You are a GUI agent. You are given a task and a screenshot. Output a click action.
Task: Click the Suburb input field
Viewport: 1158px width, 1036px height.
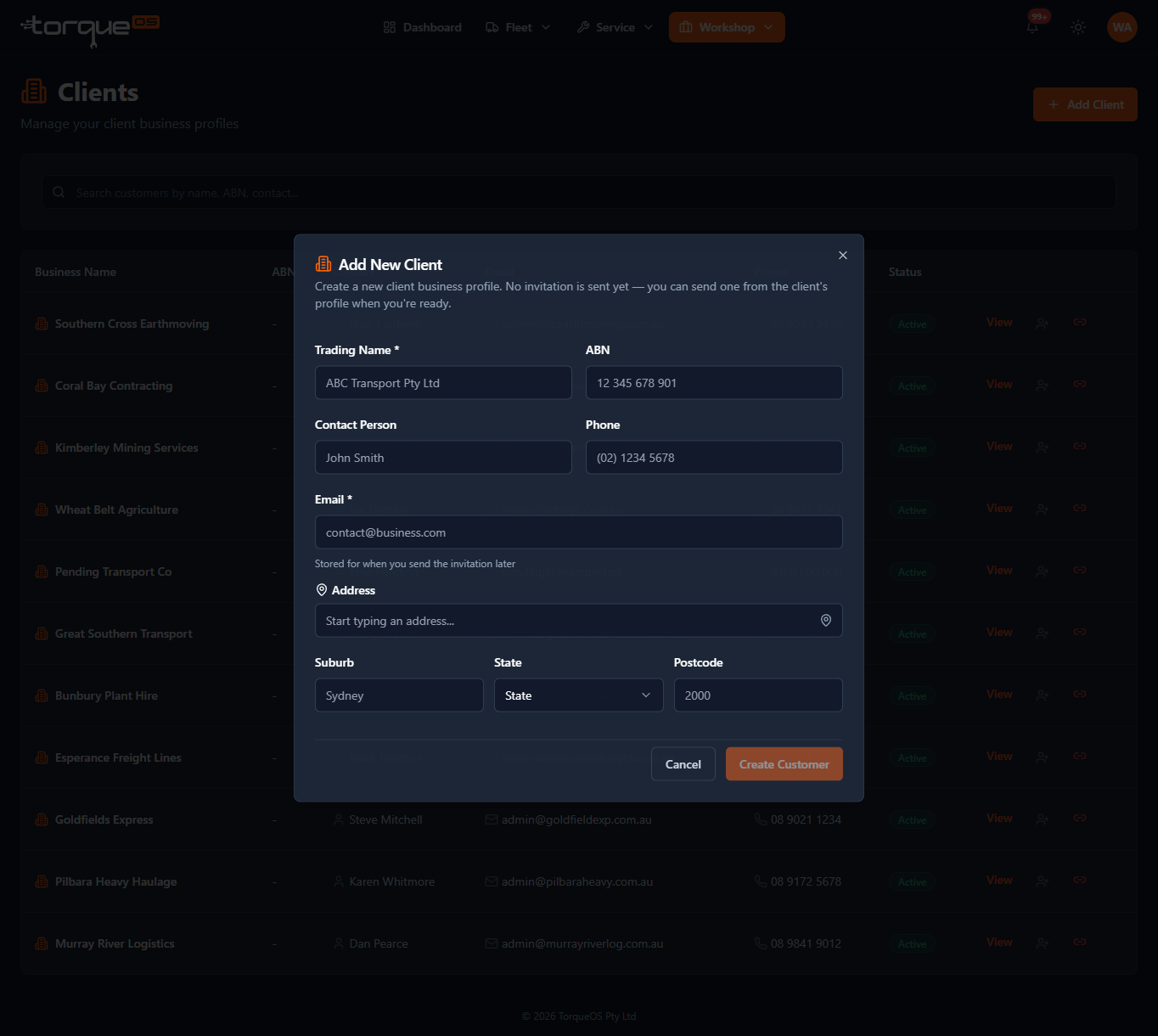coord(399,695)
